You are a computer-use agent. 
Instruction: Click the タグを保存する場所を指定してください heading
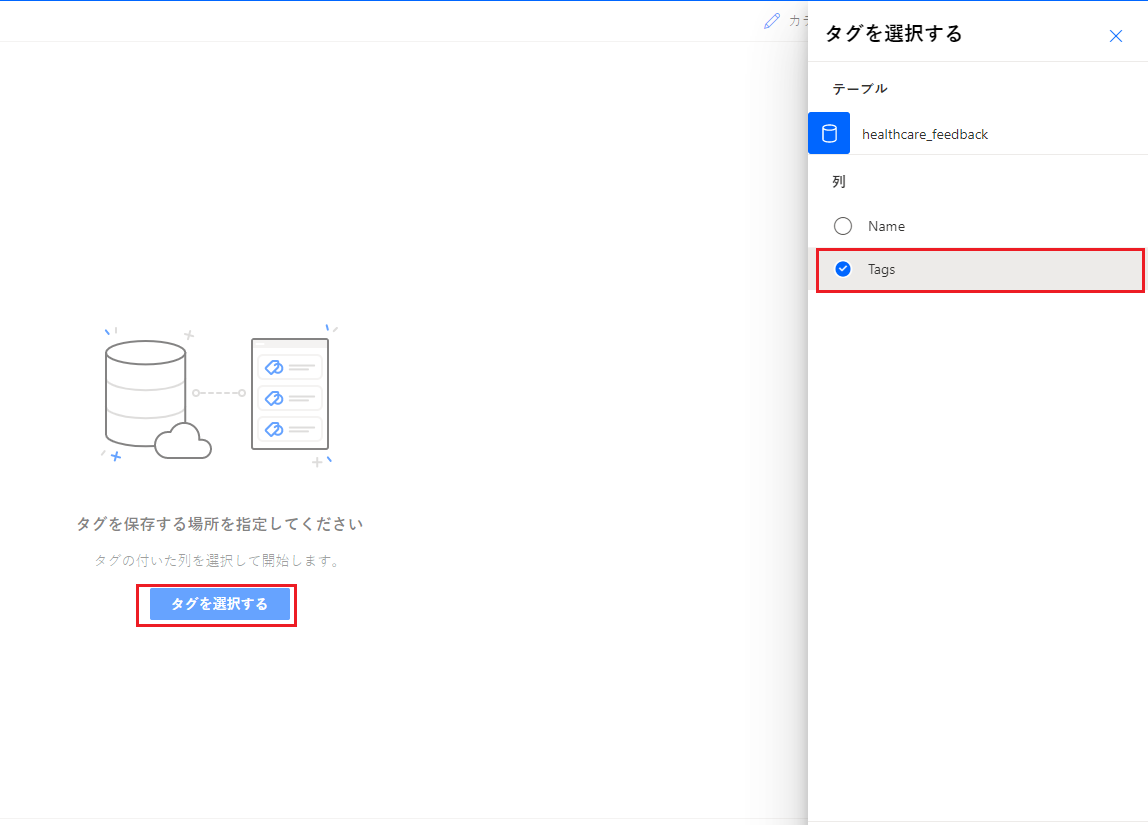(220, 524)
